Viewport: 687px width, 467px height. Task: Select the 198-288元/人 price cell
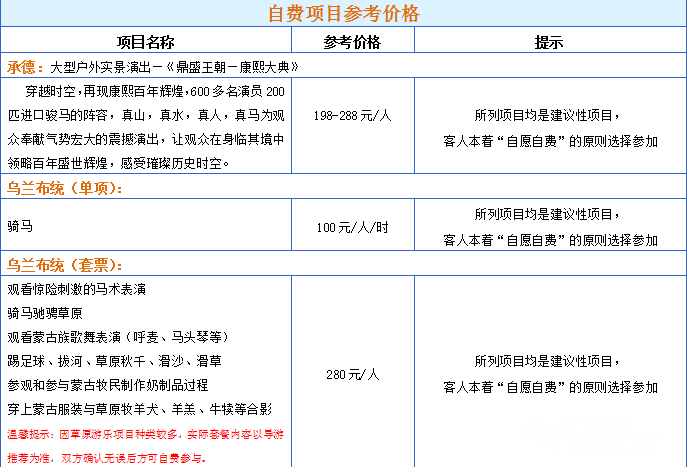(x=352, y=116)
